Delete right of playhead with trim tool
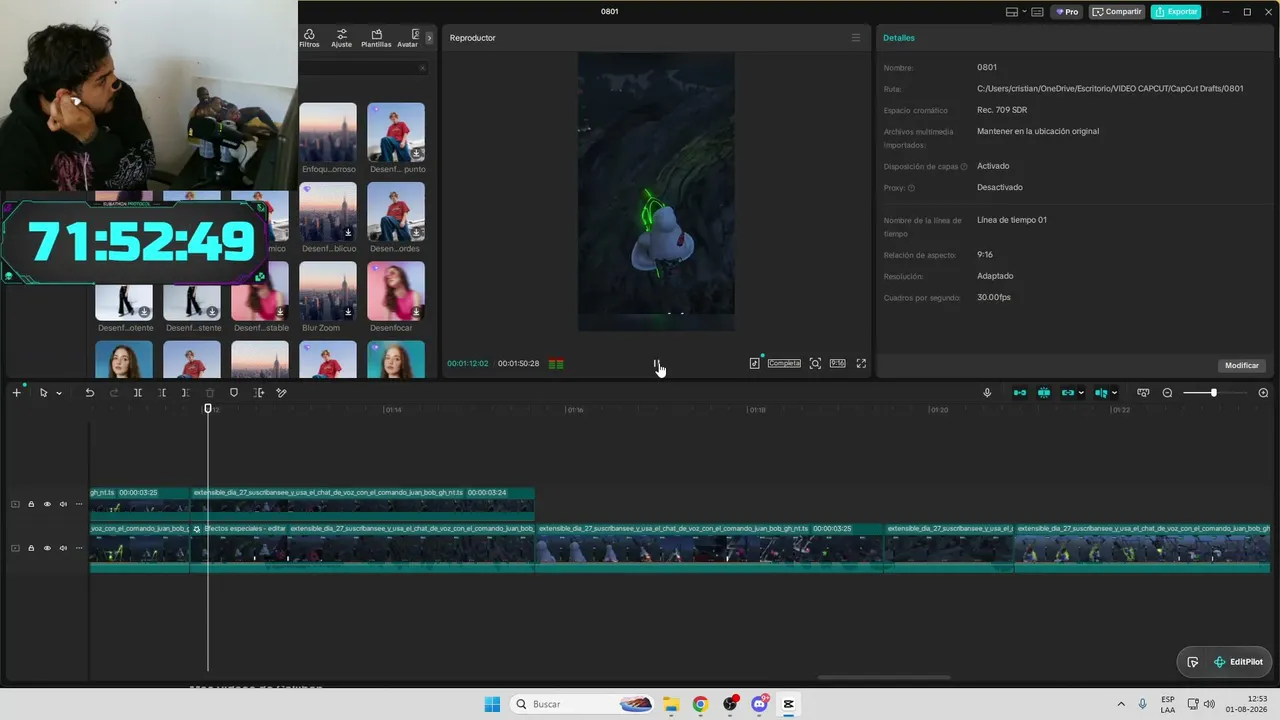Screen dimensions: 1280x720 coord(186,393)
